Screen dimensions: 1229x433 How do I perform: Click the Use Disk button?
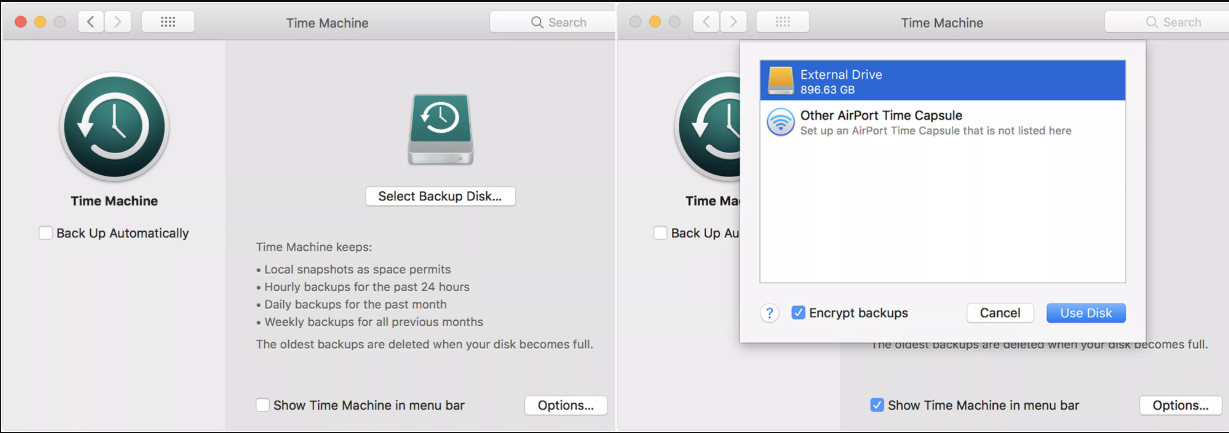pyautogui.click(x=1086, y=313)
